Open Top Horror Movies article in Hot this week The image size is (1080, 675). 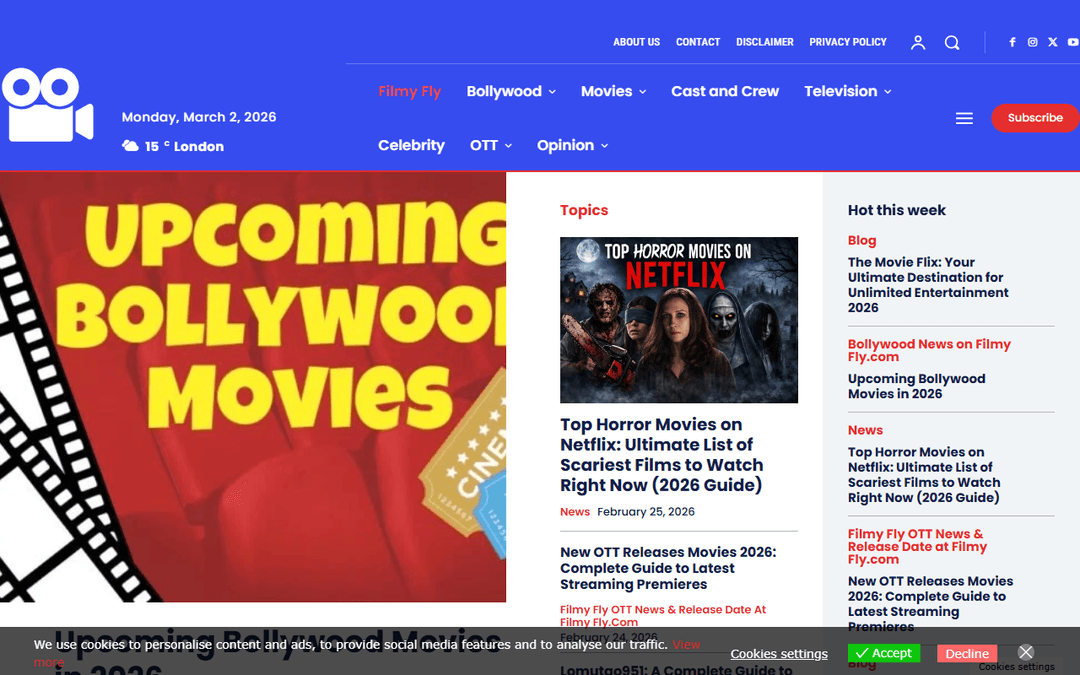924,475
